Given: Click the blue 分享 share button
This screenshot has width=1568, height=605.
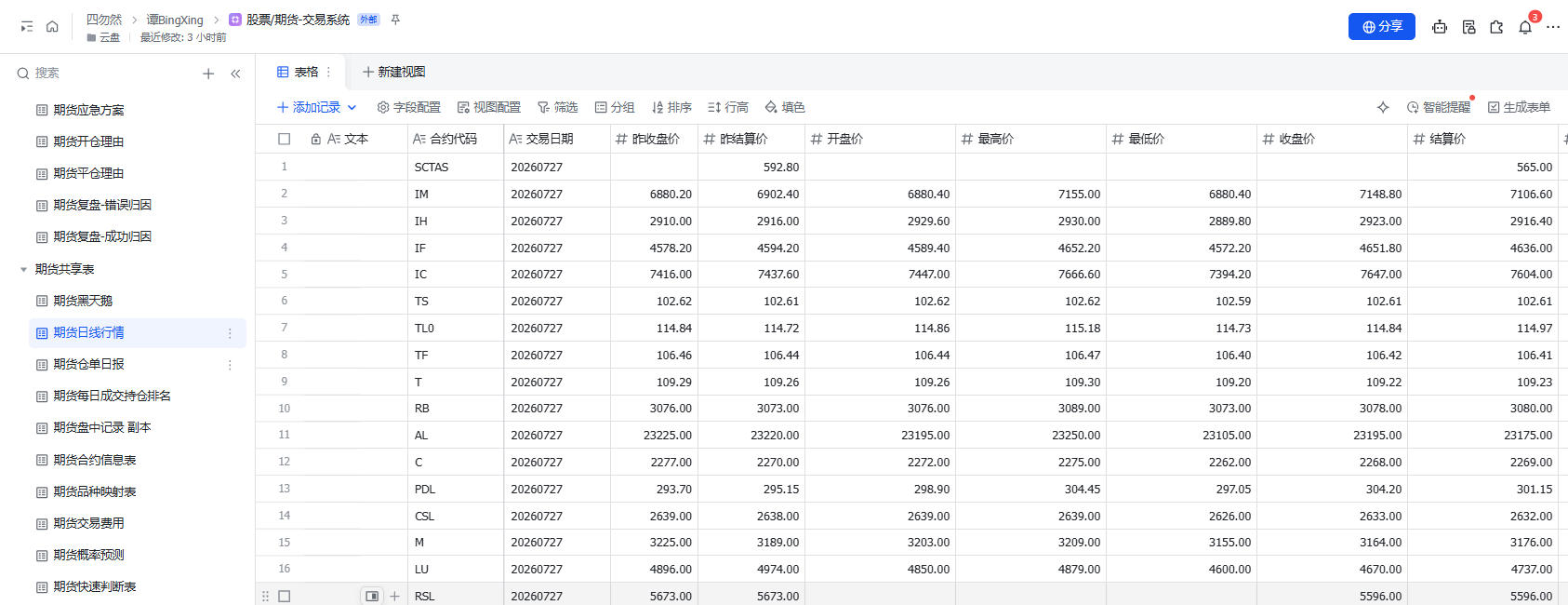Looking at the screenshot, I should 1382,27.
